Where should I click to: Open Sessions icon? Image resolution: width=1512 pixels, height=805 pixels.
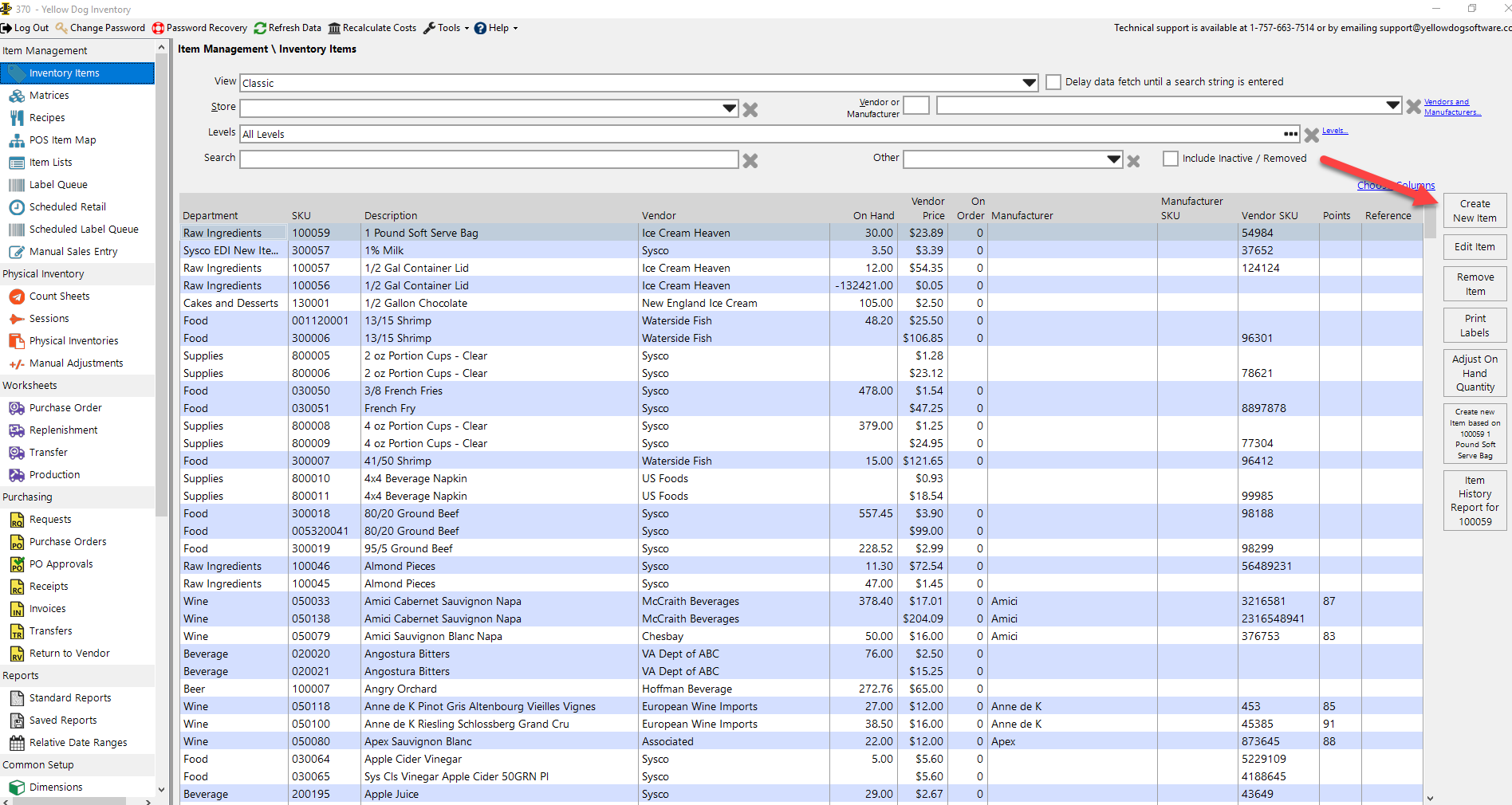17,319
